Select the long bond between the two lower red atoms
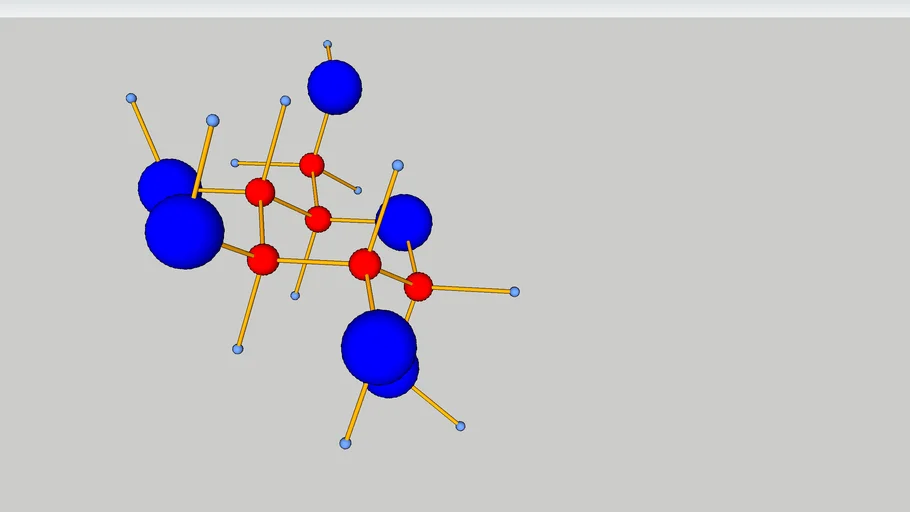910x512 pixels. [312, 262]
